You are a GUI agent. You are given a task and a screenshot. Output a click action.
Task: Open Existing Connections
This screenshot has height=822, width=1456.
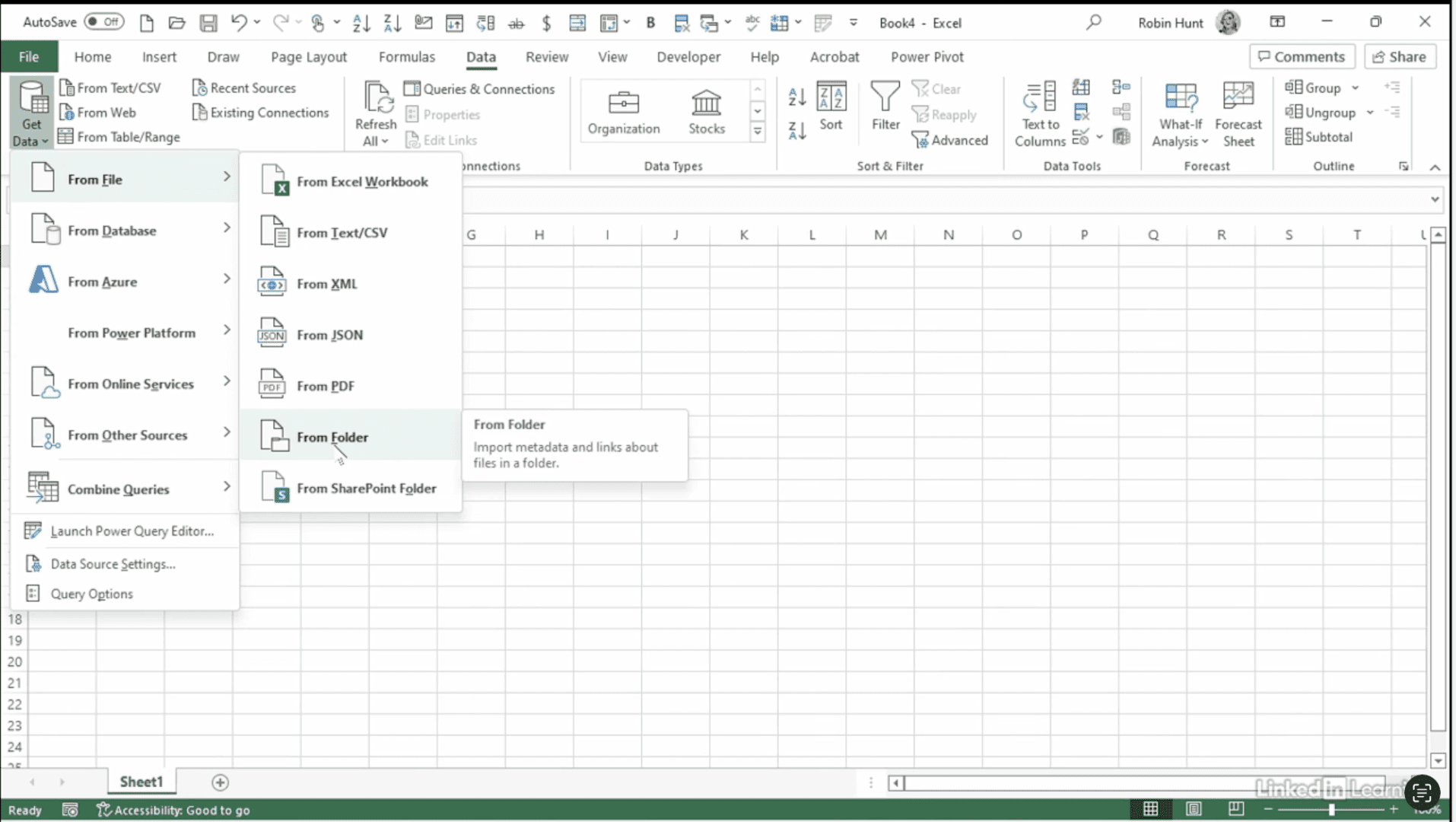tap(261, 113)
